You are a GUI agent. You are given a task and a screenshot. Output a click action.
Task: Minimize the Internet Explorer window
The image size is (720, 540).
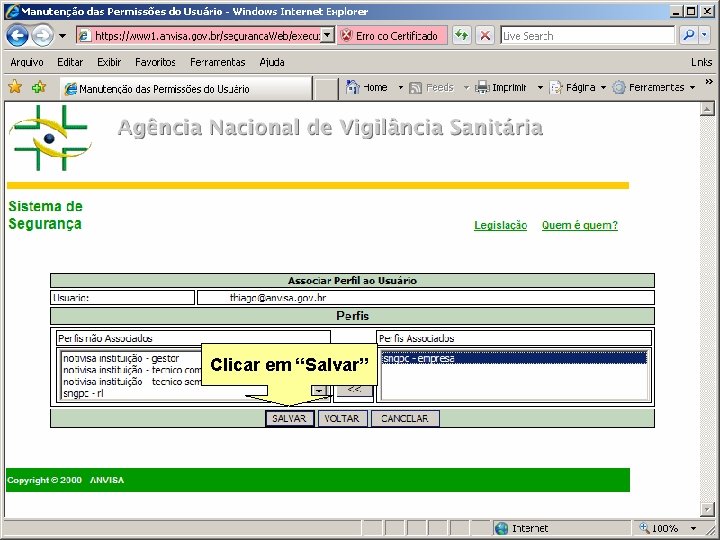click(675, 11)
